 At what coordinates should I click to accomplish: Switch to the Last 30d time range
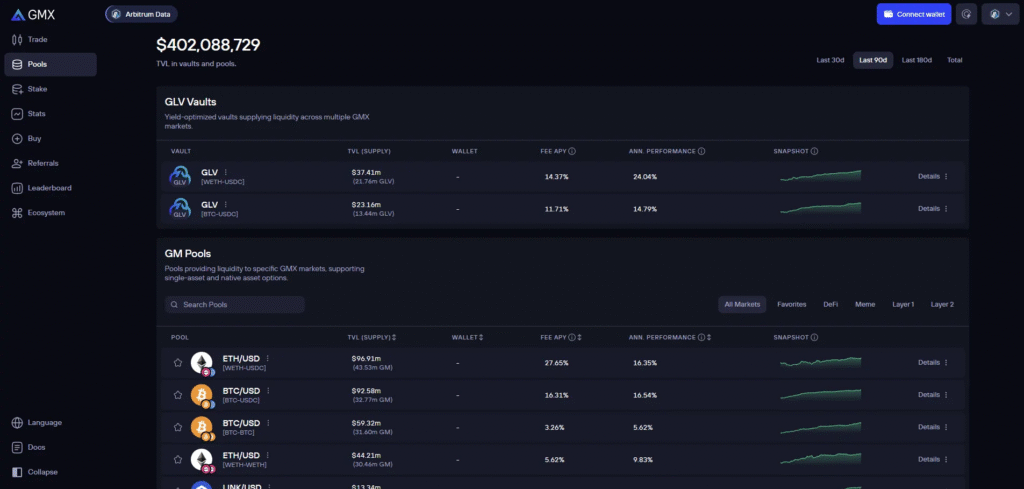tap(830, 60)
